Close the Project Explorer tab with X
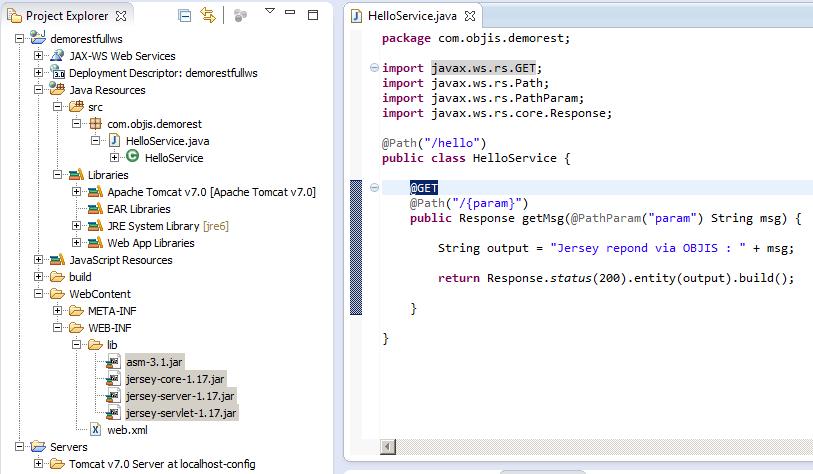 121,17
